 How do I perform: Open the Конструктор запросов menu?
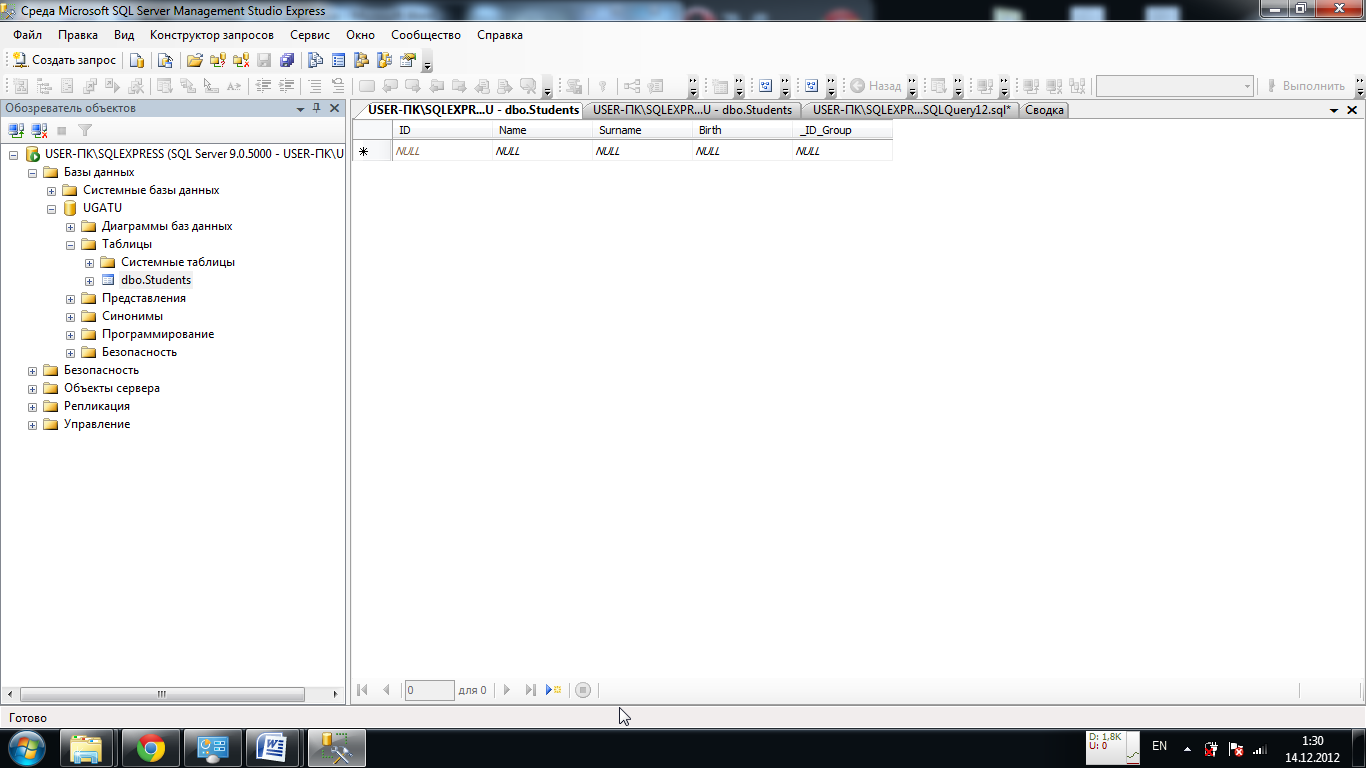coord(212,35)
